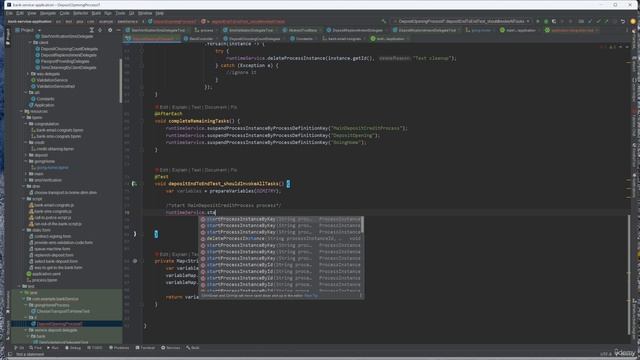
Task: Switch to bank-email-congrats editor tab
Action: [344, 39]
